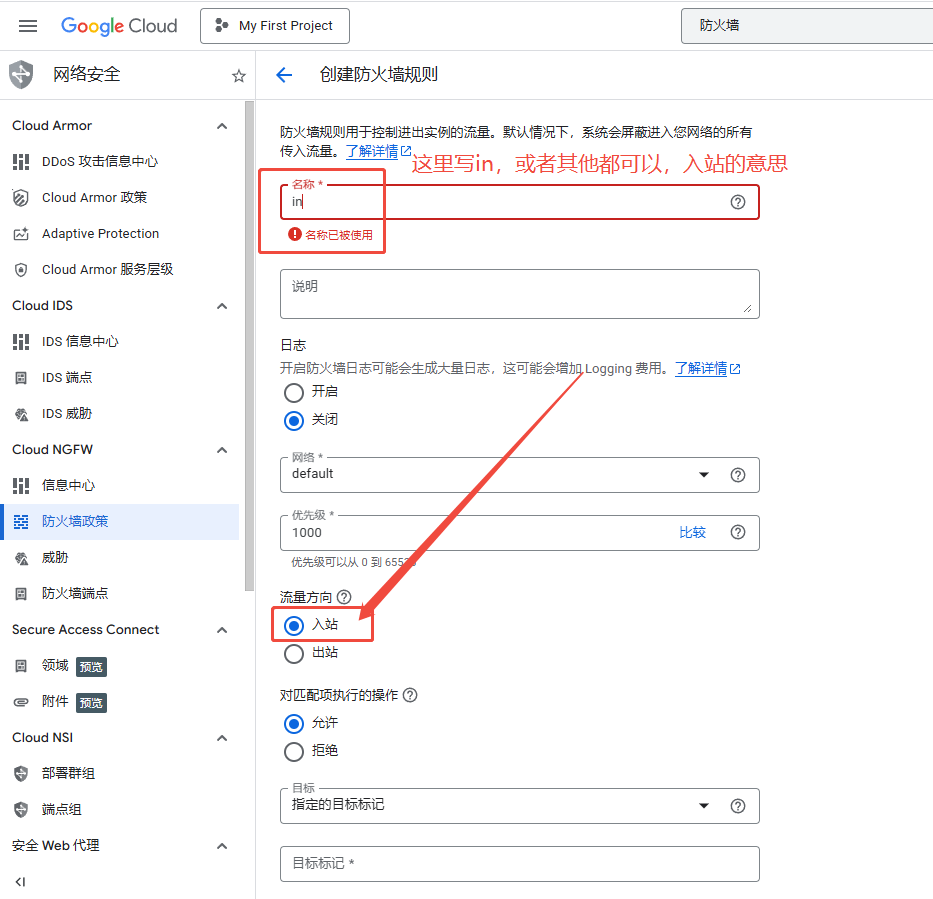Click help icon beside 对匹配项执行的操作

410,695
